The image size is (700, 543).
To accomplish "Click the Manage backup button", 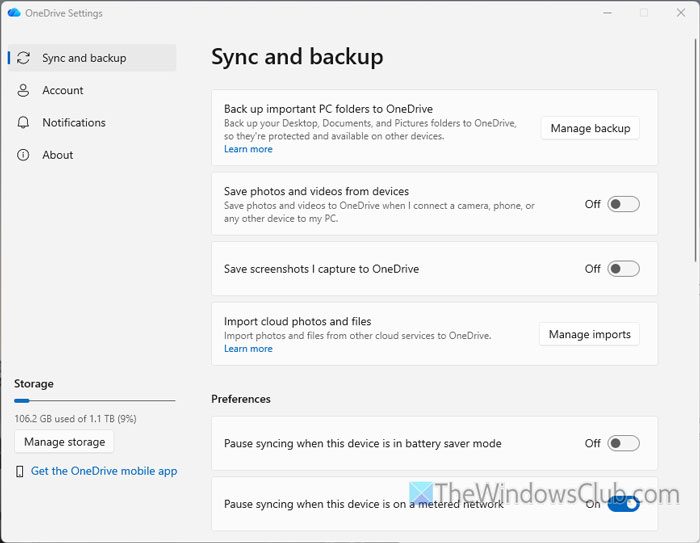I will point(590,128).
